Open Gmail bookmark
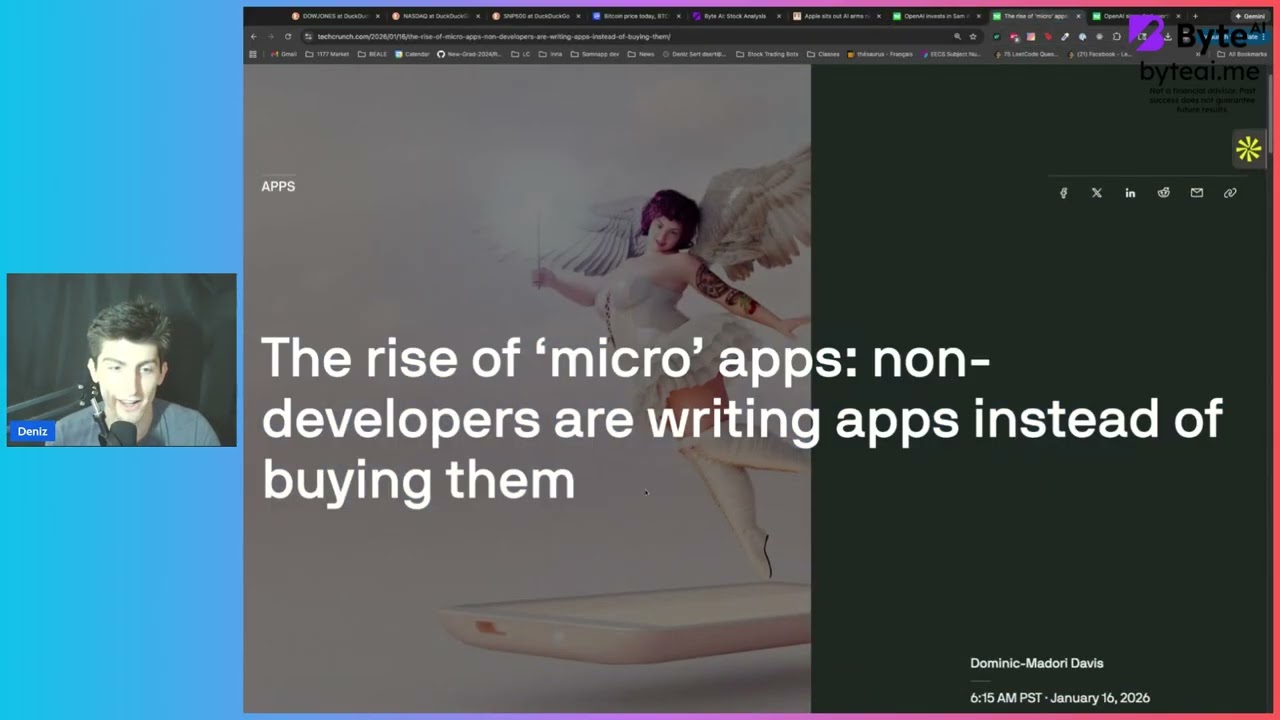 coord(283,54)
